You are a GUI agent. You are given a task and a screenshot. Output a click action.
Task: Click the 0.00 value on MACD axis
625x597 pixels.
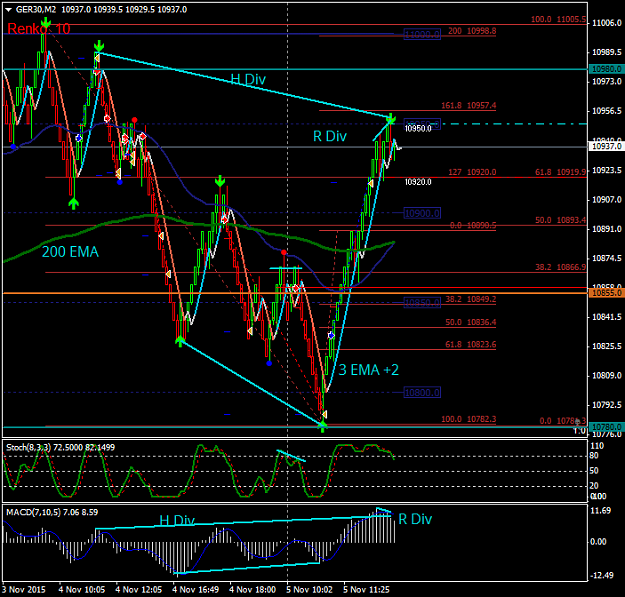tap(598, 542)
